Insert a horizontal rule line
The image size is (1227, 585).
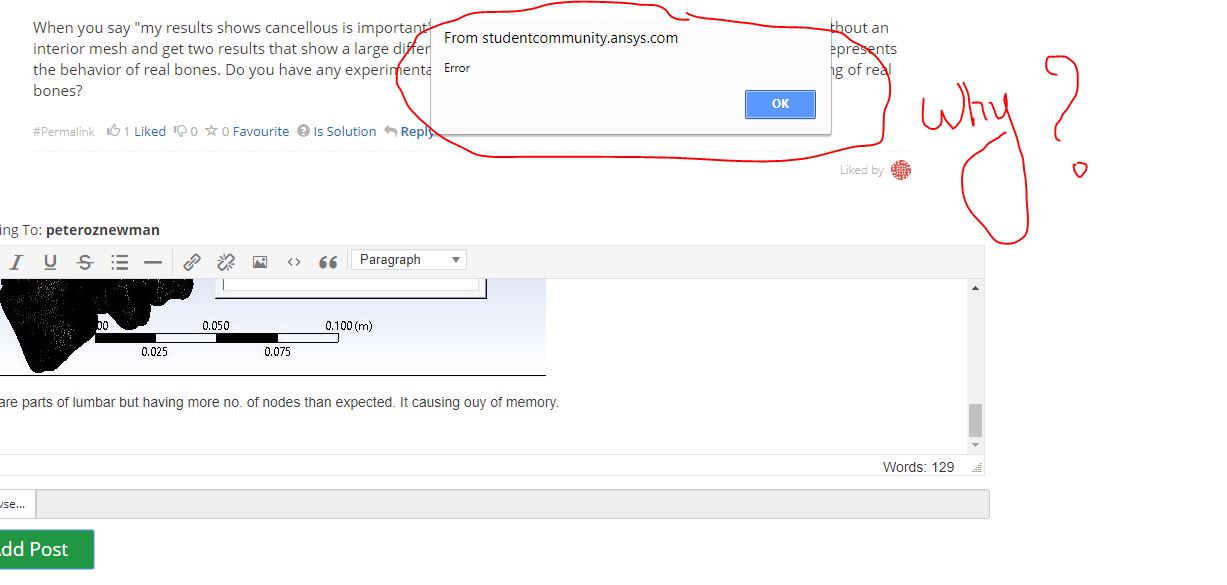[153, 262]
